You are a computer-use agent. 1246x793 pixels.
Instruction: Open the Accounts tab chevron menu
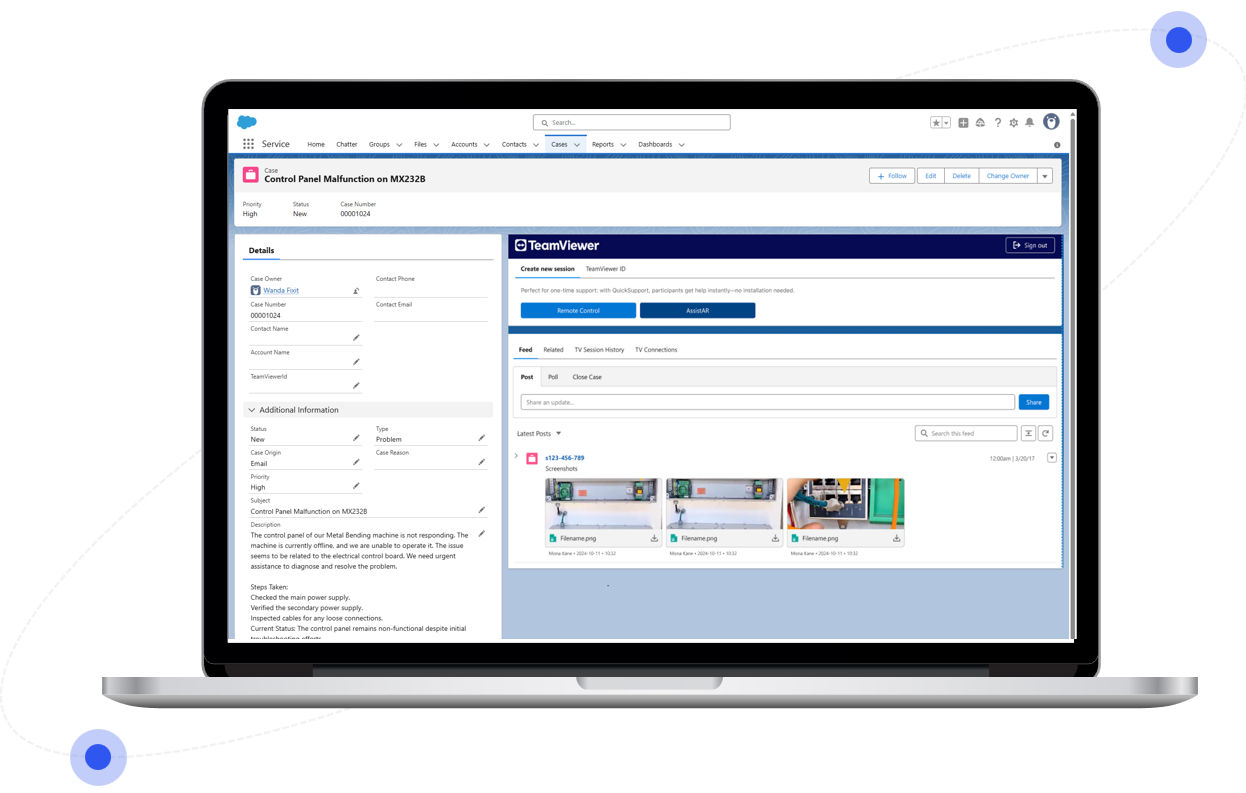pyautogui.click(x=487, y=145)
